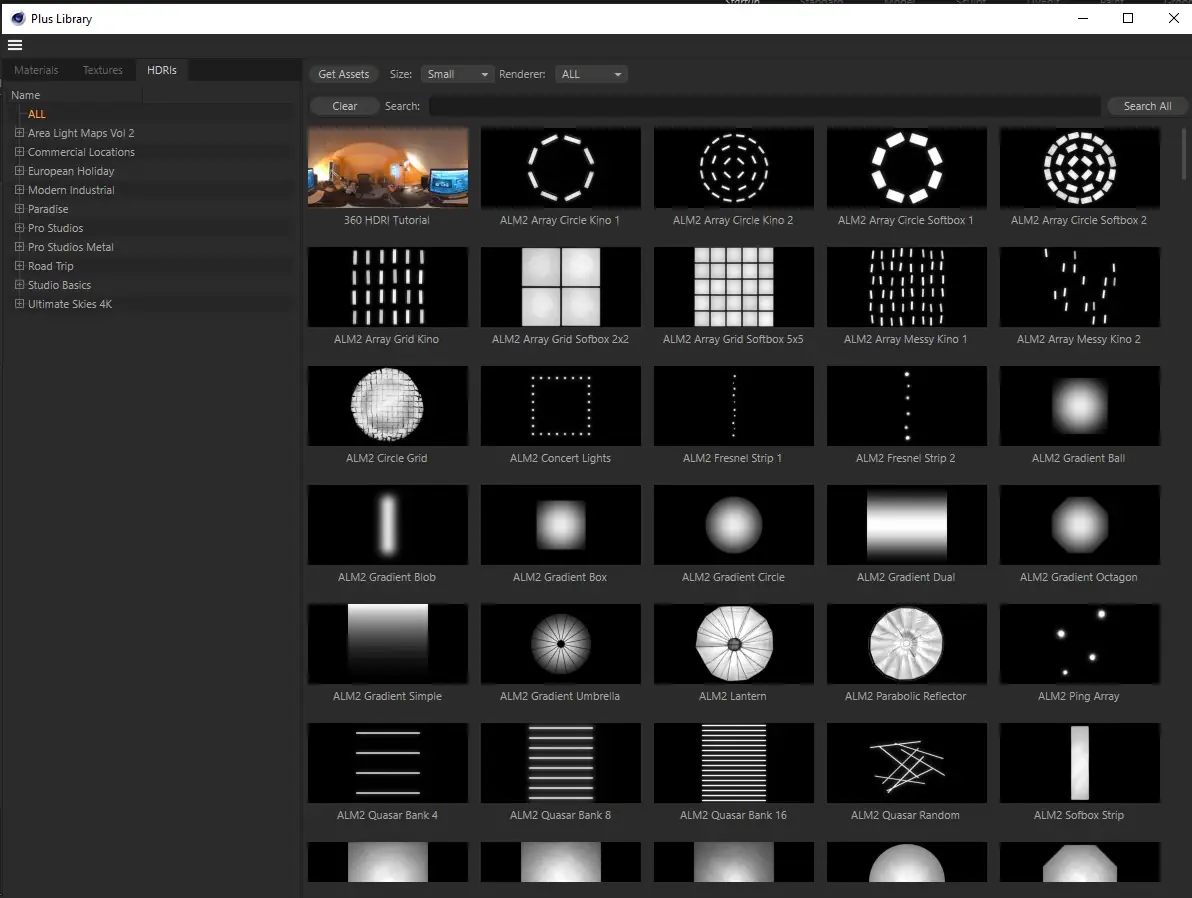
Task: Select ALM2 Gradient Dual thumbnail
Action: [x=907, y=525]
